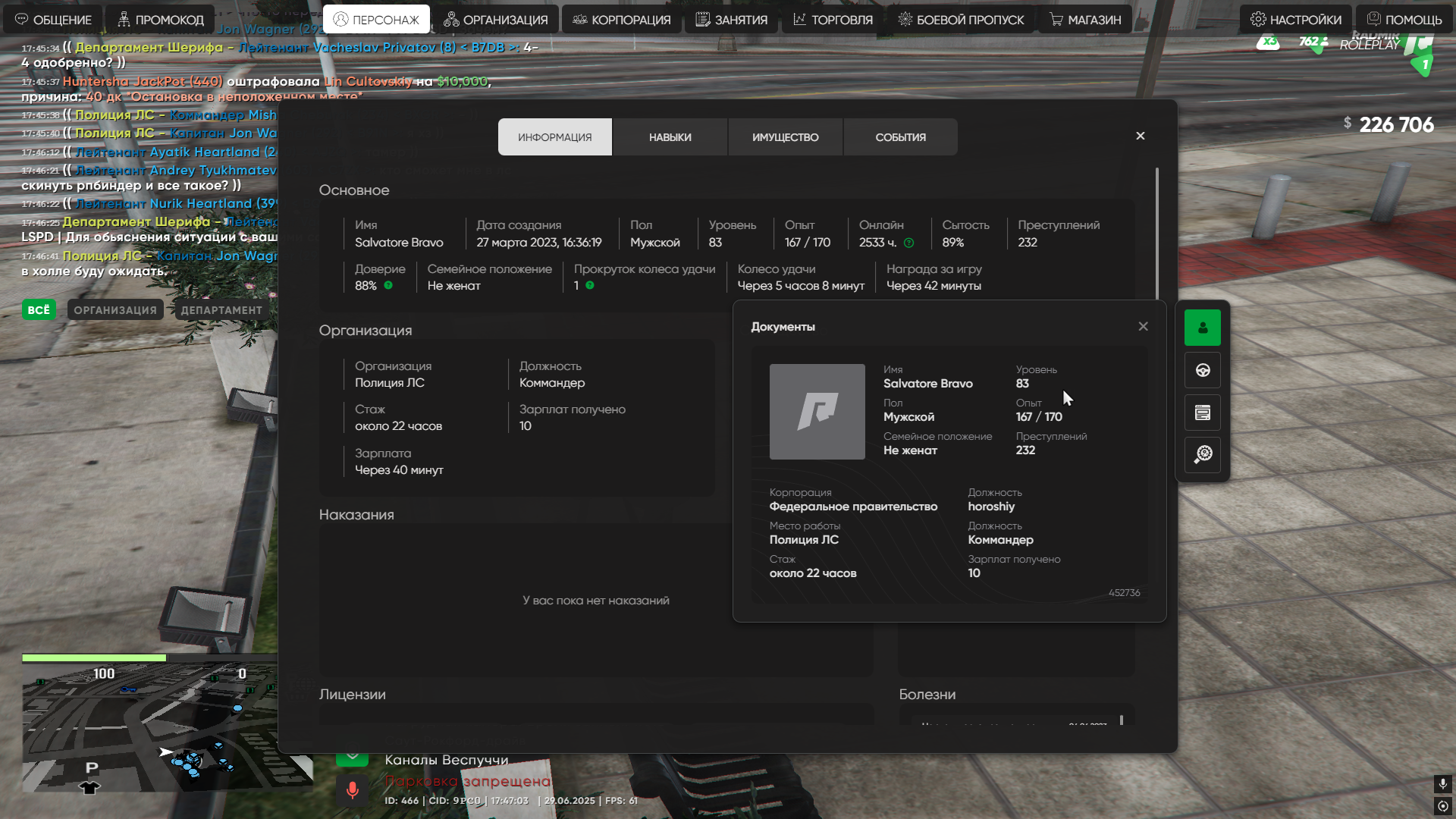Click the green dot beside Доверие 88%
The width and height of the screenshot is (1456, 819).
point(388,286)
